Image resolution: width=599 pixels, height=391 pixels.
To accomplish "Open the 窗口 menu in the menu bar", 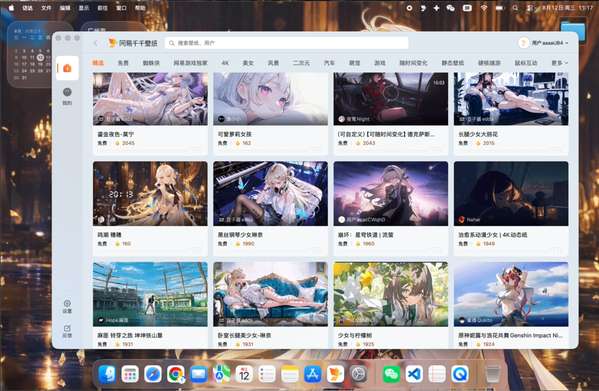I will pyautogui.click(x=121, y=8).
